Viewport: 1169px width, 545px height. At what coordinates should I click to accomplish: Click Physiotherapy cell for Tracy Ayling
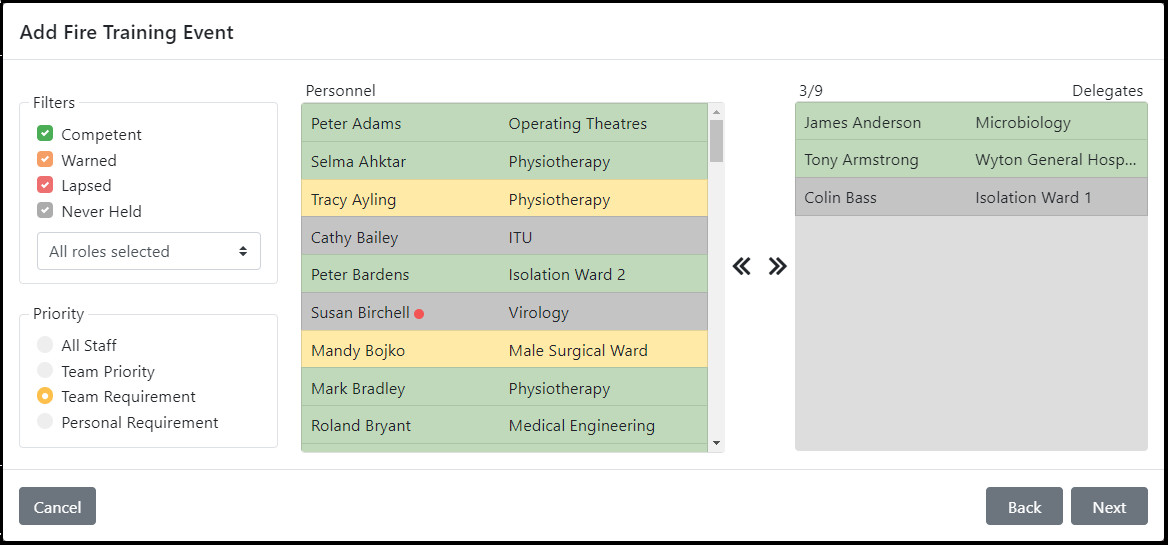click(559, 200)
